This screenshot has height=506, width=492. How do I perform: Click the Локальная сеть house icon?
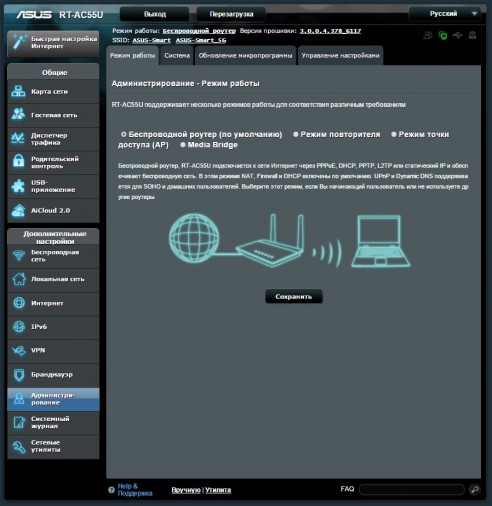(19, 279)
